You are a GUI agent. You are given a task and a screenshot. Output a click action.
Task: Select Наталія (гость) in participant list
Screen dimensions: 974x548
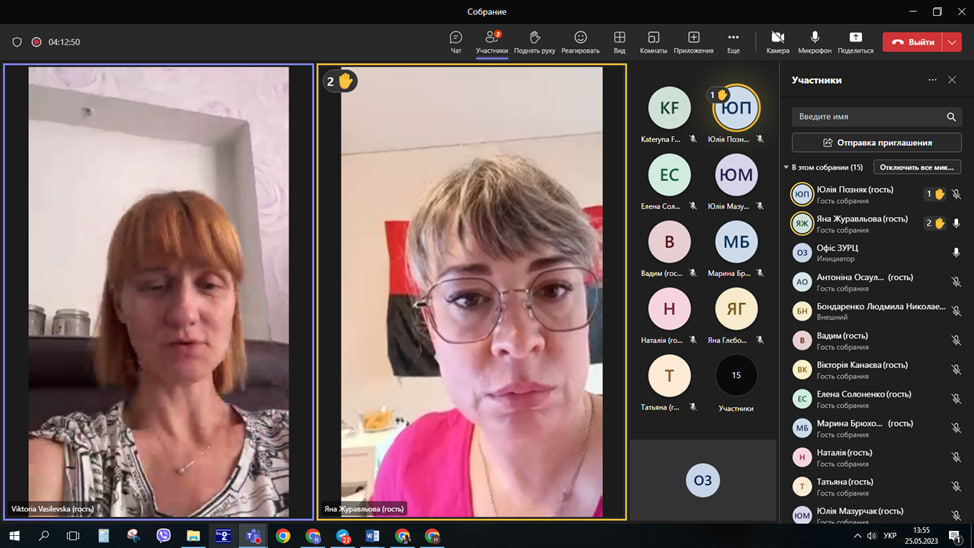(x=876, y=457)
